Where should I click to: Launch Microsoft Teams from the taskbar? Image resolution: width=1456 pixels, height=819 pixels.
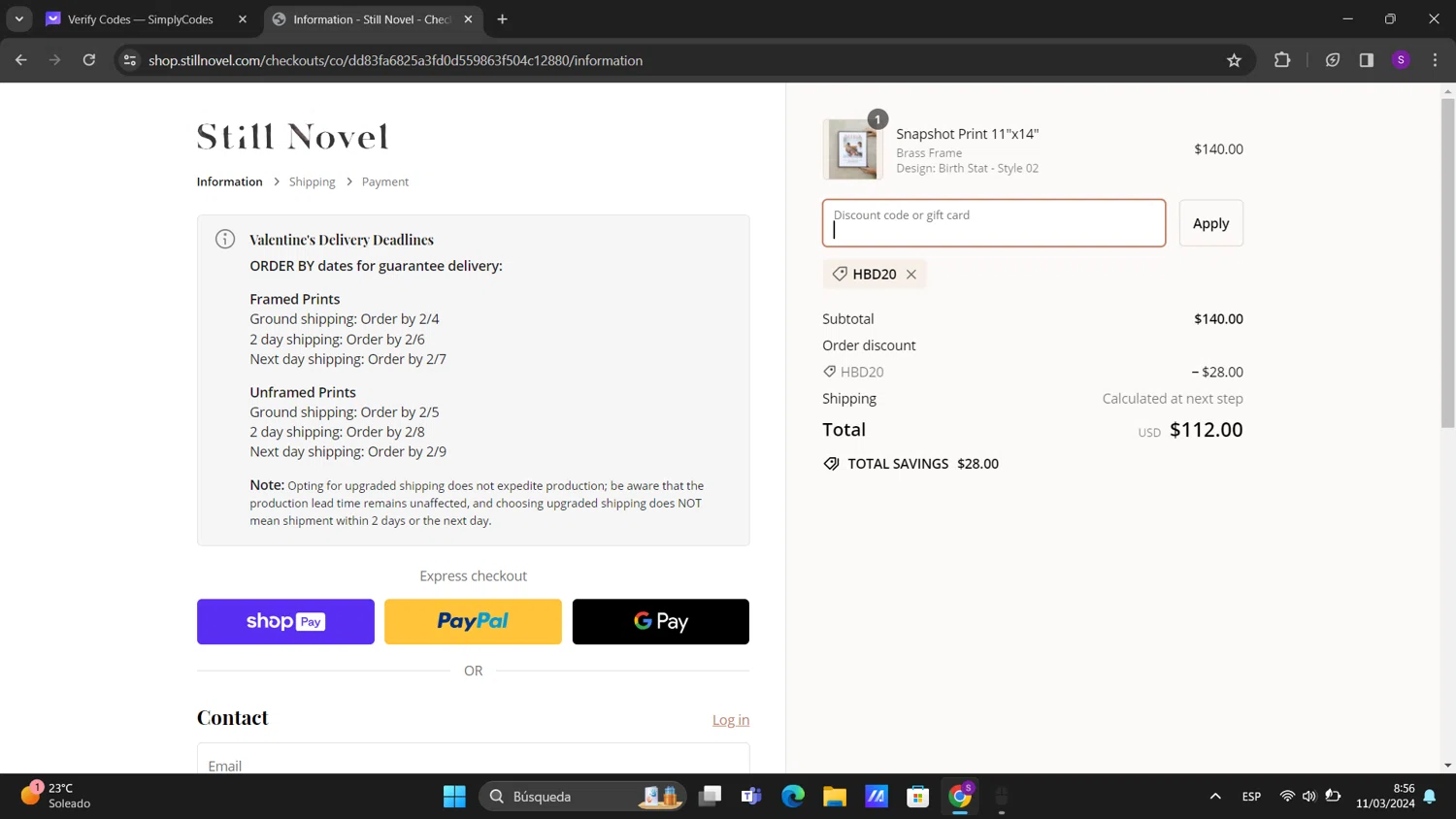click(751, 797)
